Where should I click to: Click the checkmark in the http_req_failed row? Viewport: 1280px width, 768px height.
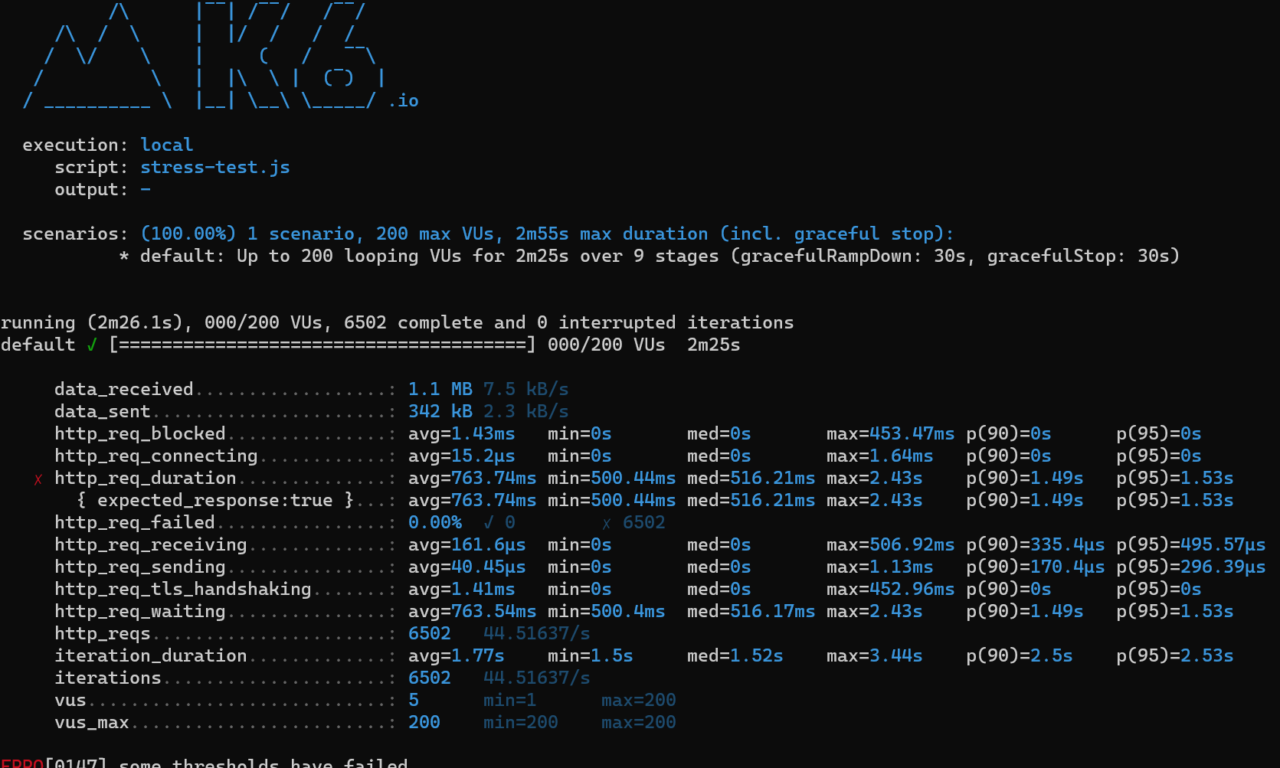(488, 523)
